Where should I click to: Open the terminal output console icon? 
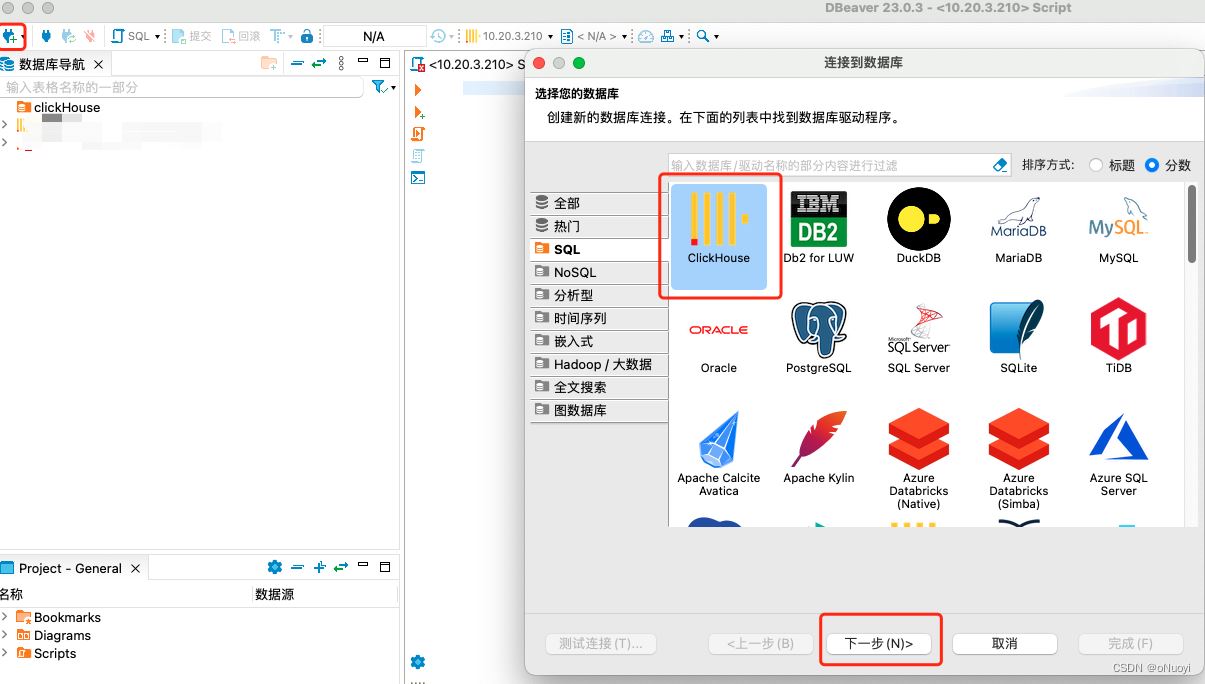(418, 178)
